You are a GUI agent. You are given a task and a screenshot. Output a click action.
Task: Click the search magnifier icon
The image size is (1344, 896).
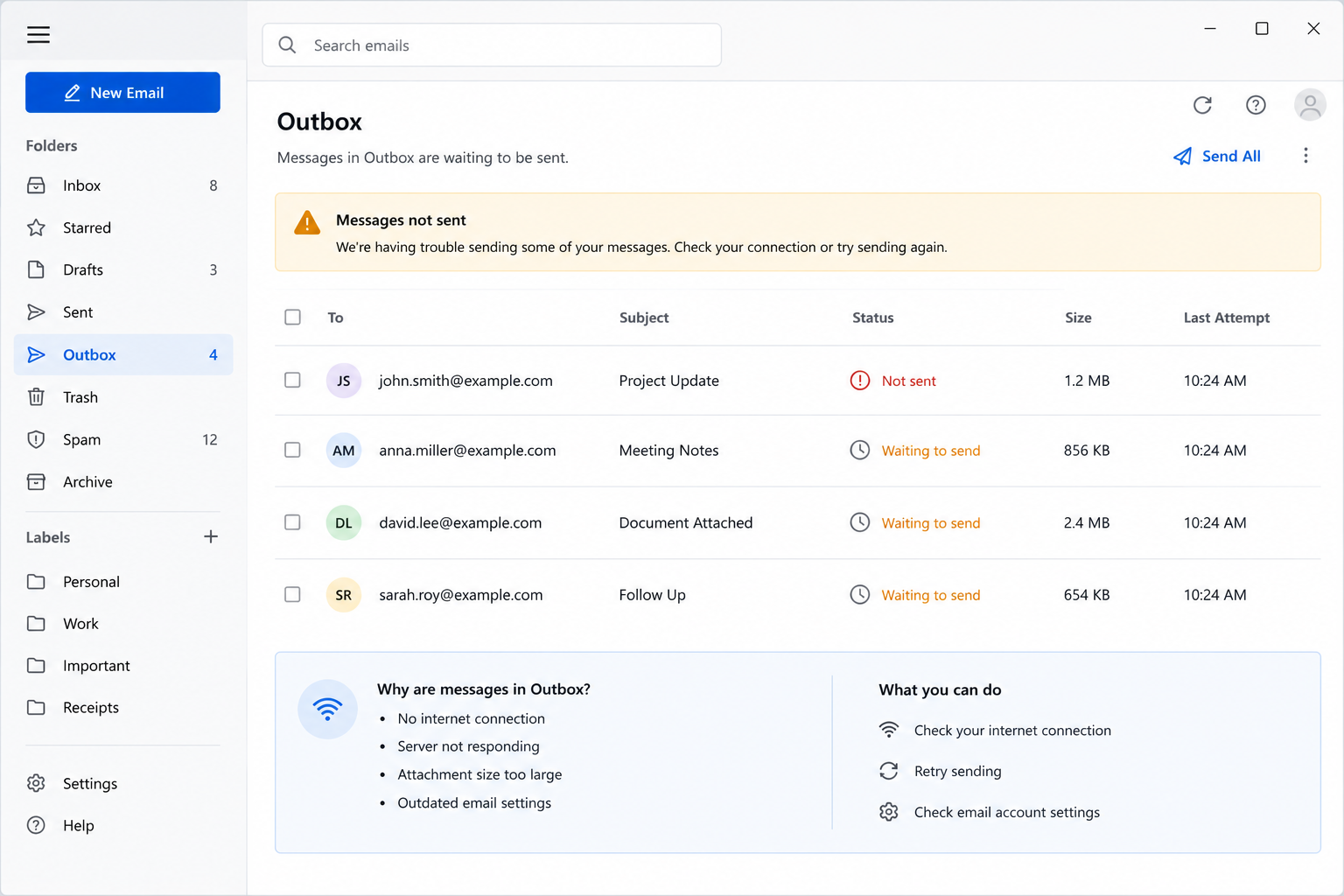coord(287,45)
